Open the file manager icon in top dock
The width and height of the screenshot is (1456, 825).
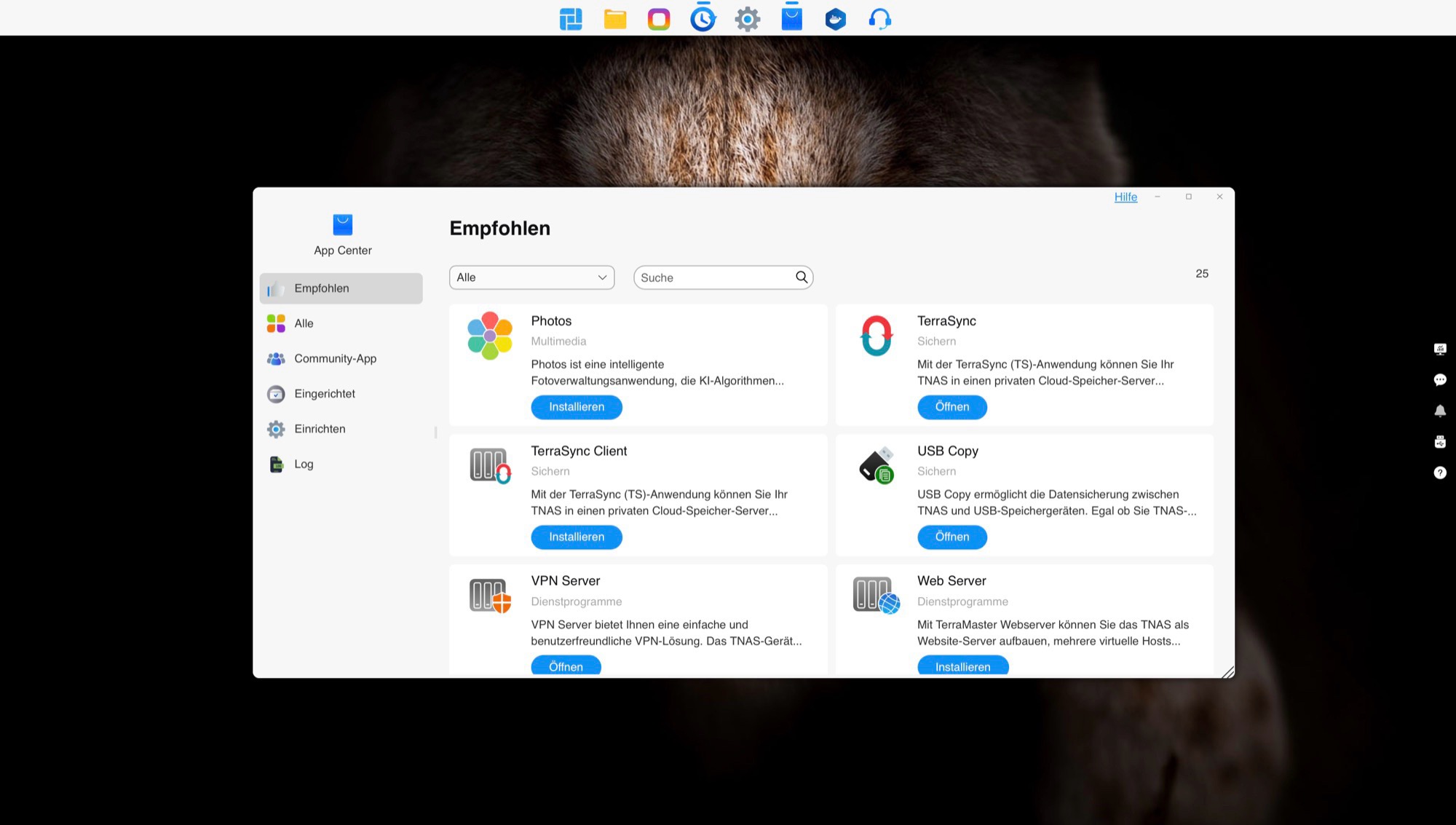point(615,19)
